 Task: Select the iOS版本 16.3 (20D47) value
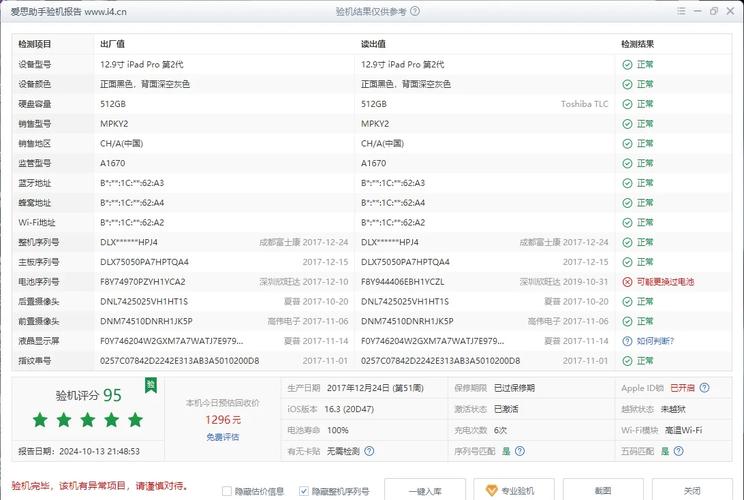[x=349, y=409]
